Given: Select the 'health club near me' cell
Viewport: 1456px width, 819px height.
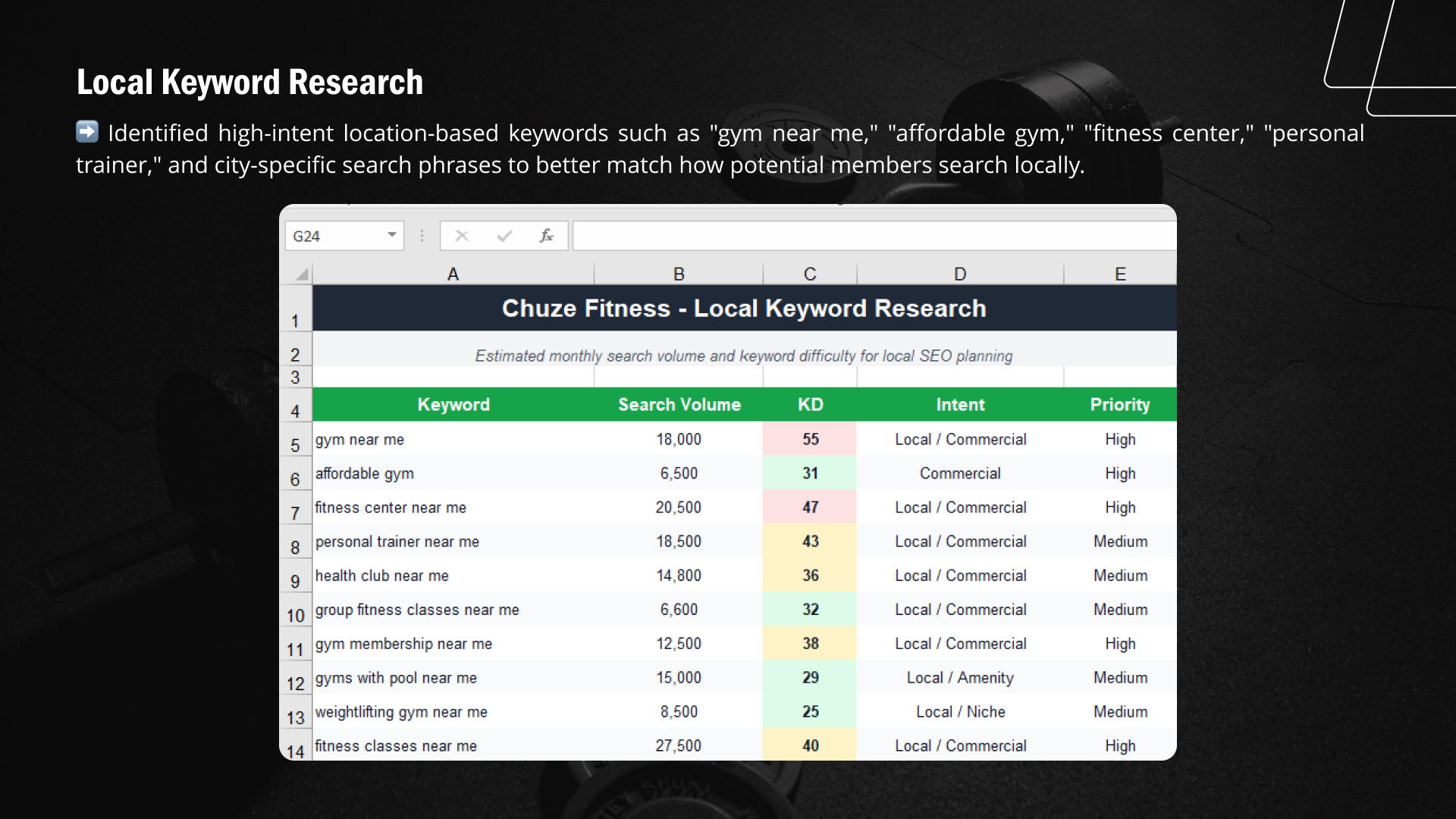Looking at the screenshot, I should pos(453,576).
